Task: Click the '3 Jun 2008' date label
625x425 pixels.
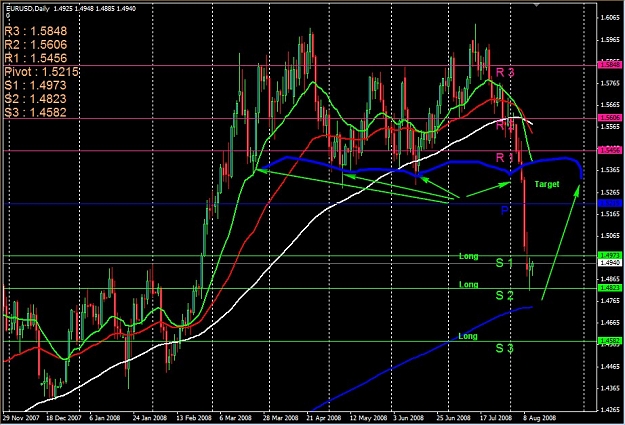Action: coord(408,418)
